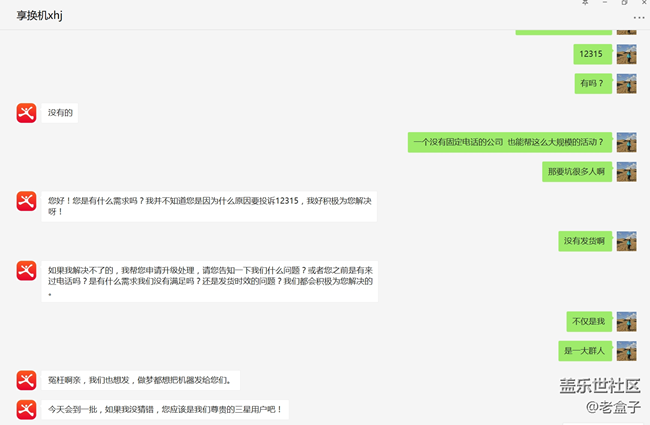The image size is (650, 425).
Task: Restore the chat window size
Action: pyautogui.click(x=624, y=4)
